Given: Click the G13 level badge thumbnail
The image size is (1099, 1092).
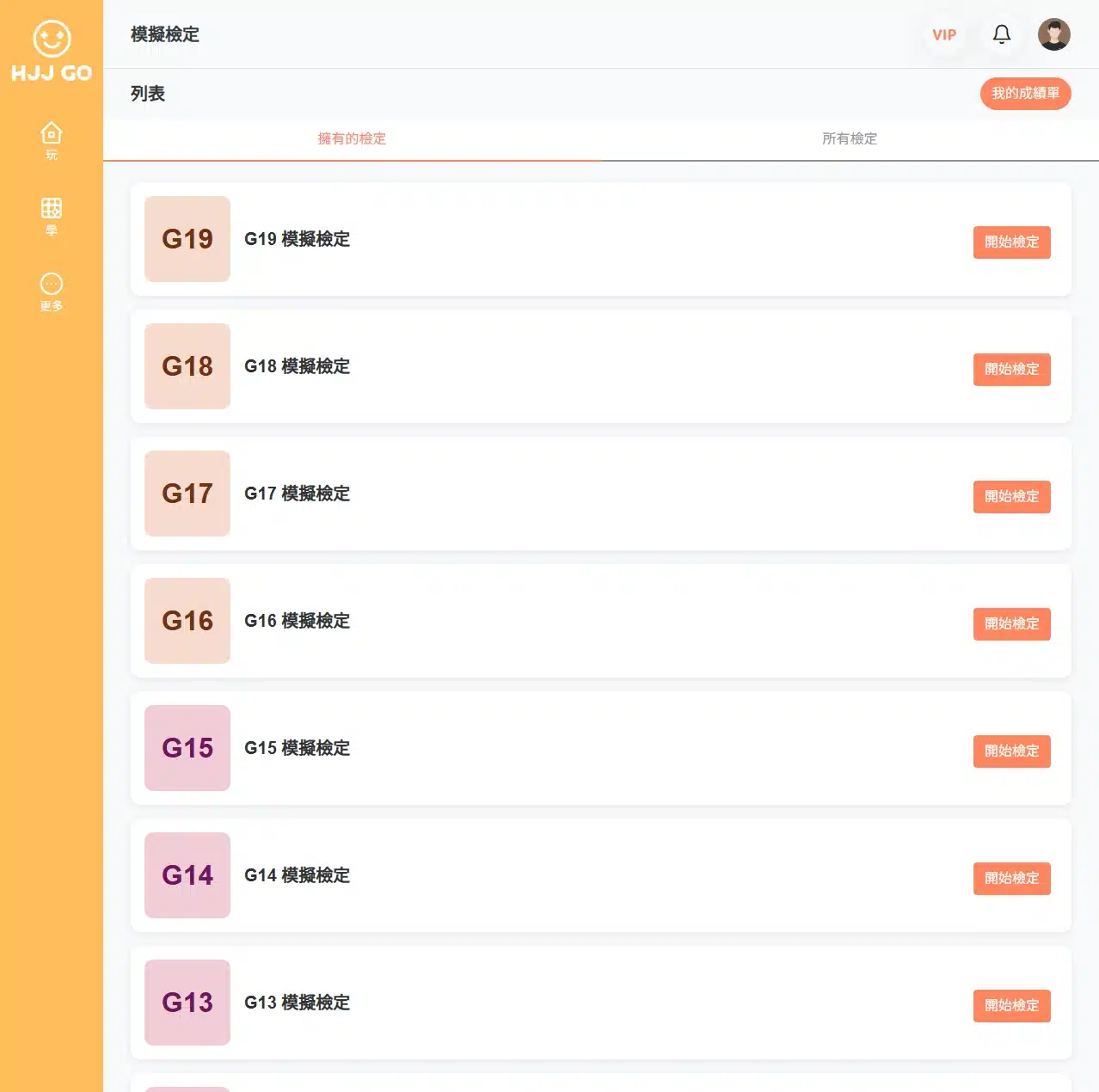Looking at the screenshot, I should 187,1003.
